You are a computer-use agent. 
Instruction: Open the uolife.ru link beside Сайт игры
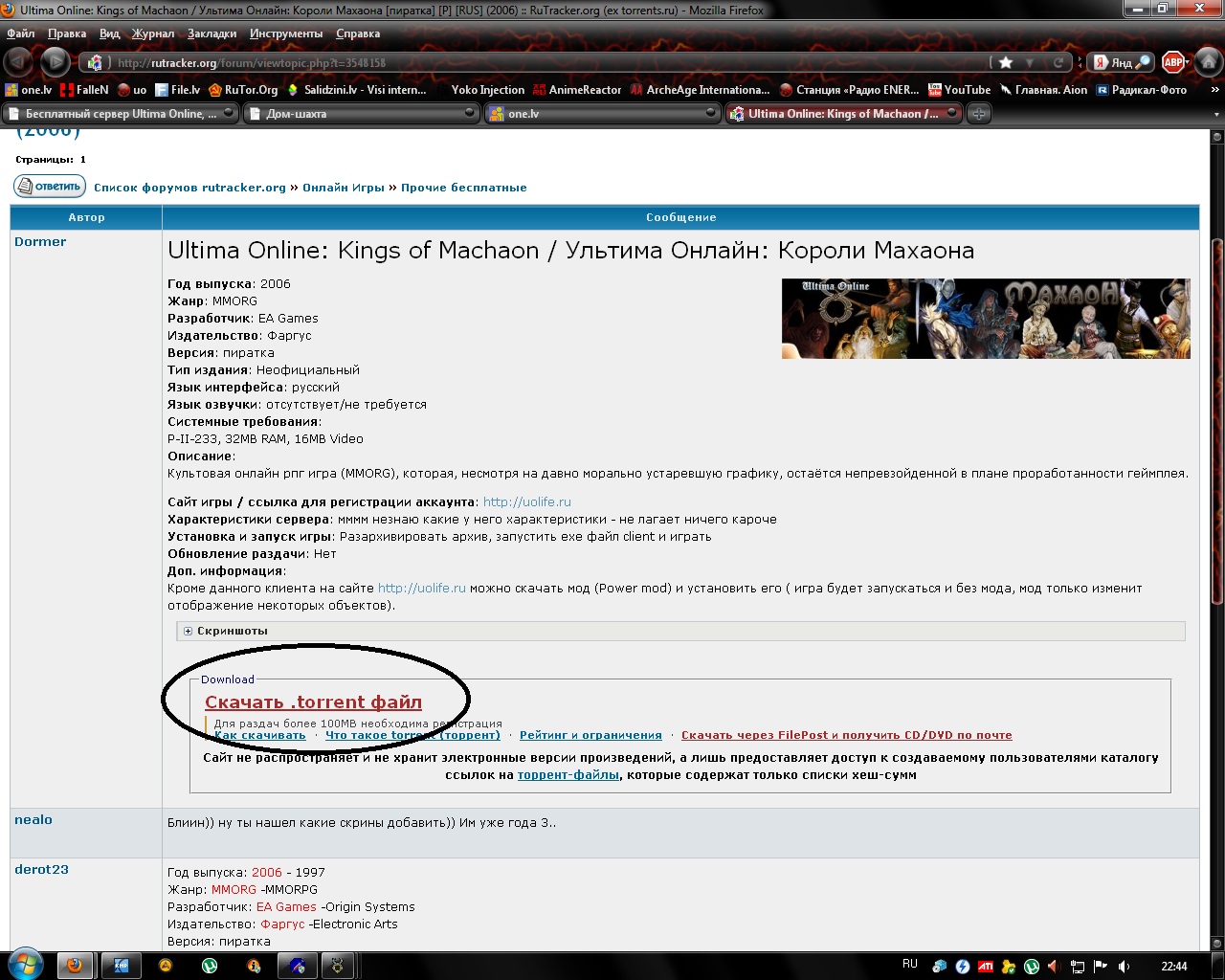[527, 502]
